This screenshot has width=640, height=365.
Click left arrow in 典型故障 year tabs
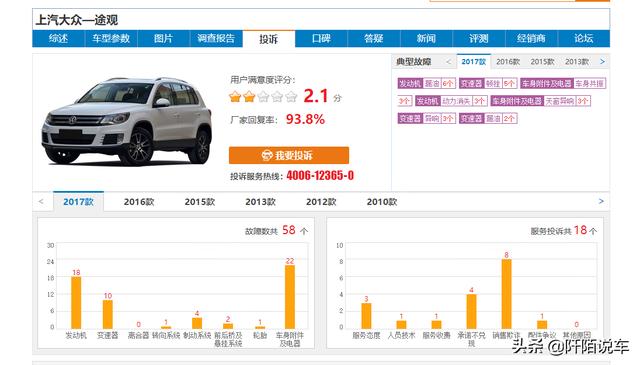[x=449, y=62]
